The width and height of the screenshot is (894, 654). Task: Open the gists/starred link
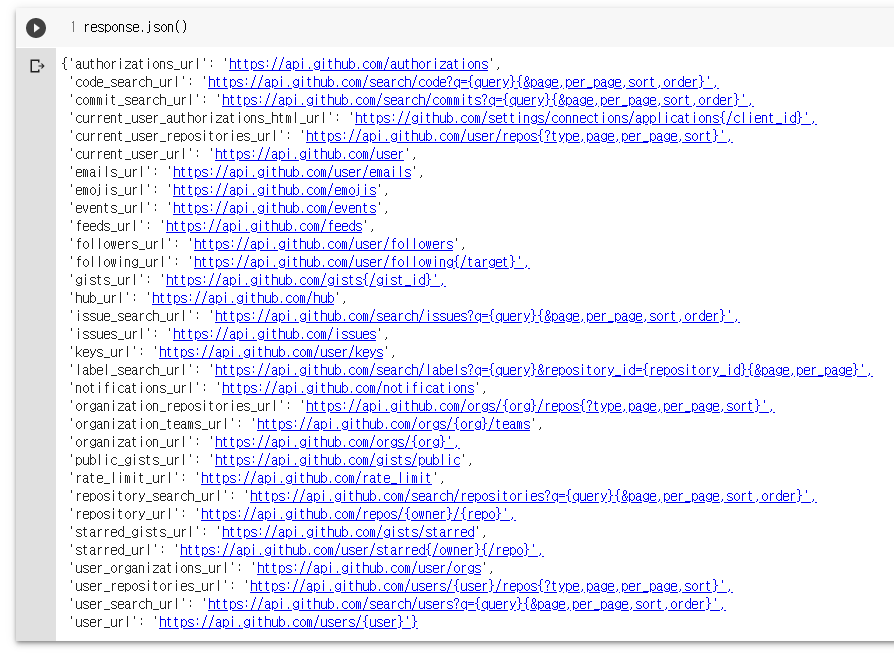click(348, 532)
